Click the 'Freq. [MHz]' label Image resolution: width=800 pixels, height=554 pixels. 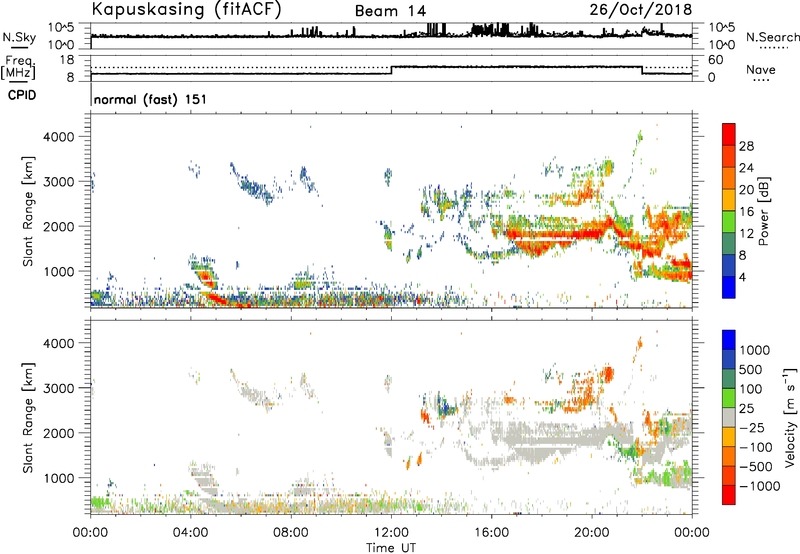(19, 68)
